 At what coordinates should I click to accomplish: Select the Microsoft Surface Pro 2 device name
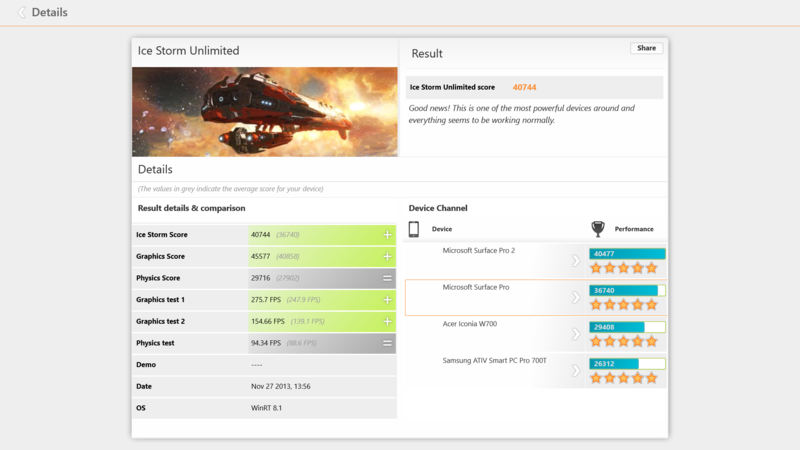479,251
